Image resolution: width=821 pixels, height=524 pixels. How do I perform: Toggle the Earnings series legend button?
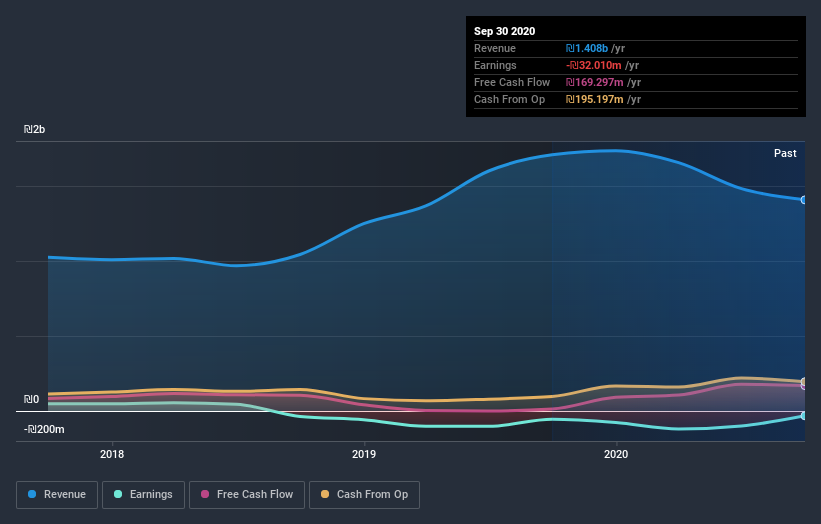pos(143,495)
